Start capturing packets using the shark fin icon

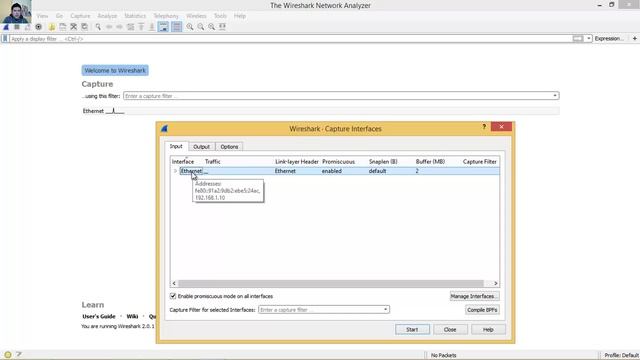pyautogui.click(x=6, y=27)
